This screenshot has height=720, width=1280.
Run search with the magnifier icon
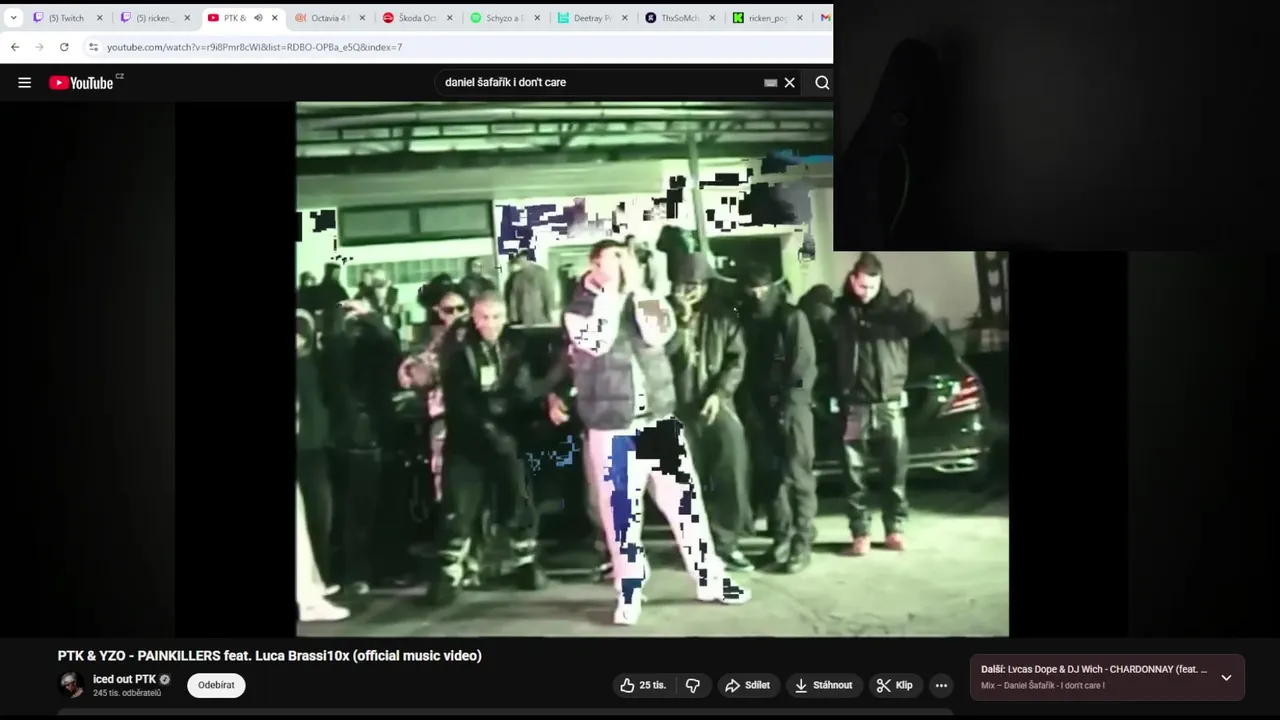pyautogui.click(x=822, y=83)
